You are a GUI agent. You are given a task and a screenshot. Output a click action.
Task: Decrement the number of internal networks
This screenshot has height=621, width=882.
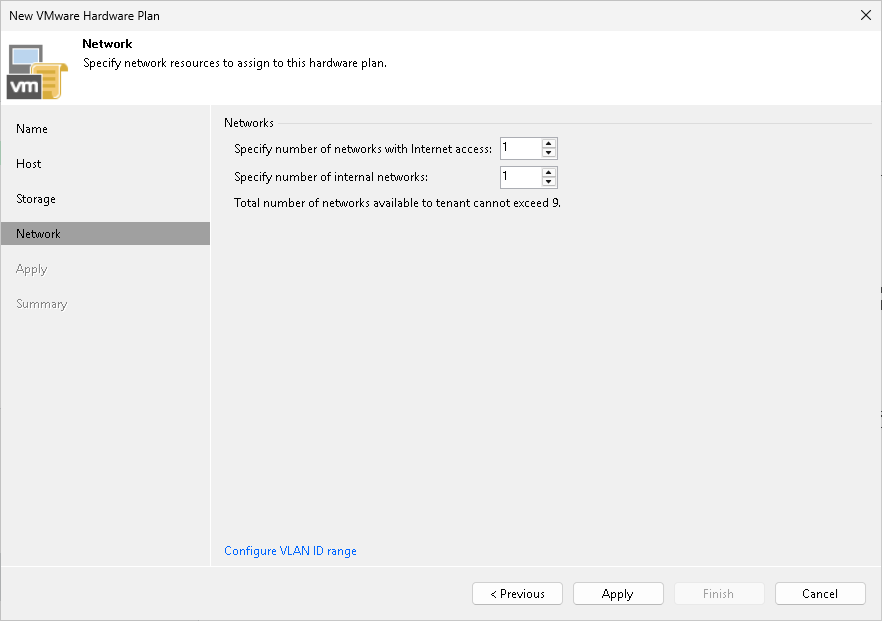click(x=548, y=181)
